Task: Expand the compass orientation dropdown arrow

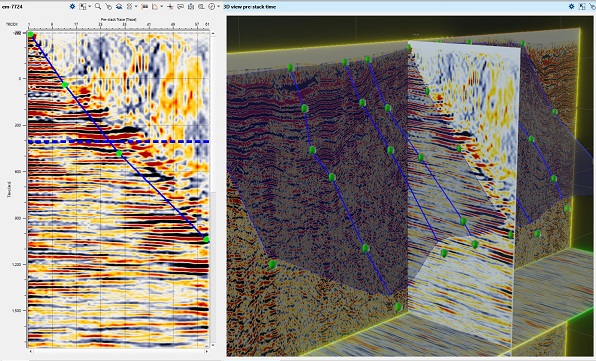Action: click(218, 6)
